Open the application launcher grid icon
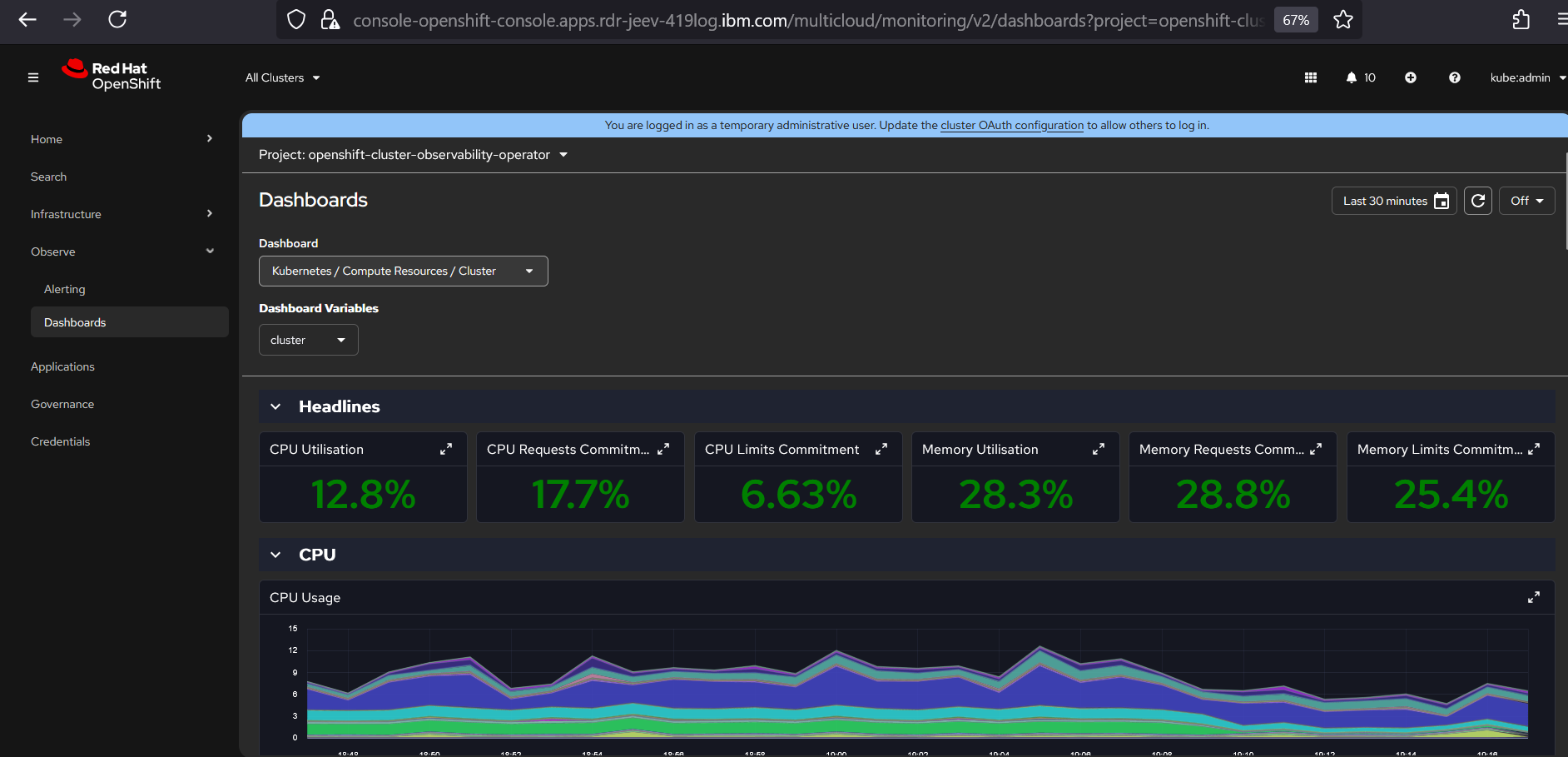Screen dimensions: 1568x757 [1310, 77]
